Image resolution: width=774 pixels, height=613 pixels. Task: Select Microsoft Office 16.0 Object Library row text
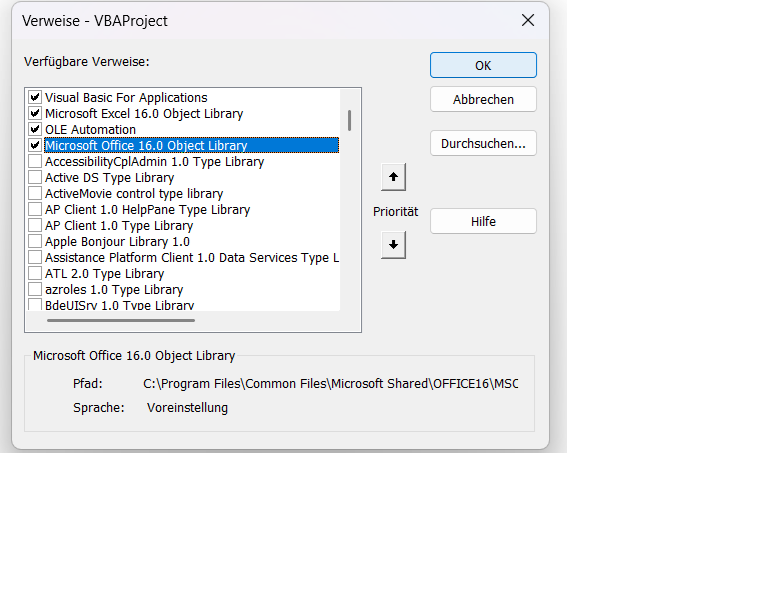pyautogui.click(x=146, y=145)
